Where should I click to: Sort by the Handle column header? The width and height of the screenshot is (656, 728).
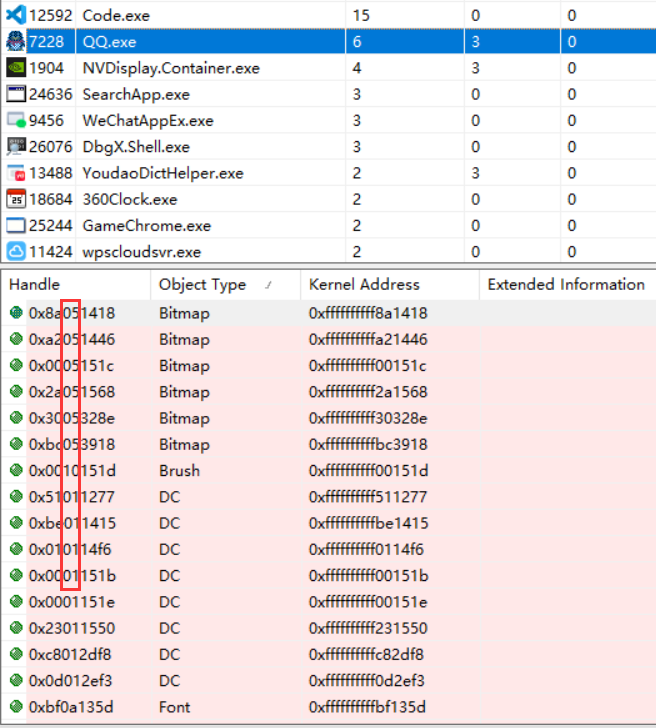tap(76, 284)
